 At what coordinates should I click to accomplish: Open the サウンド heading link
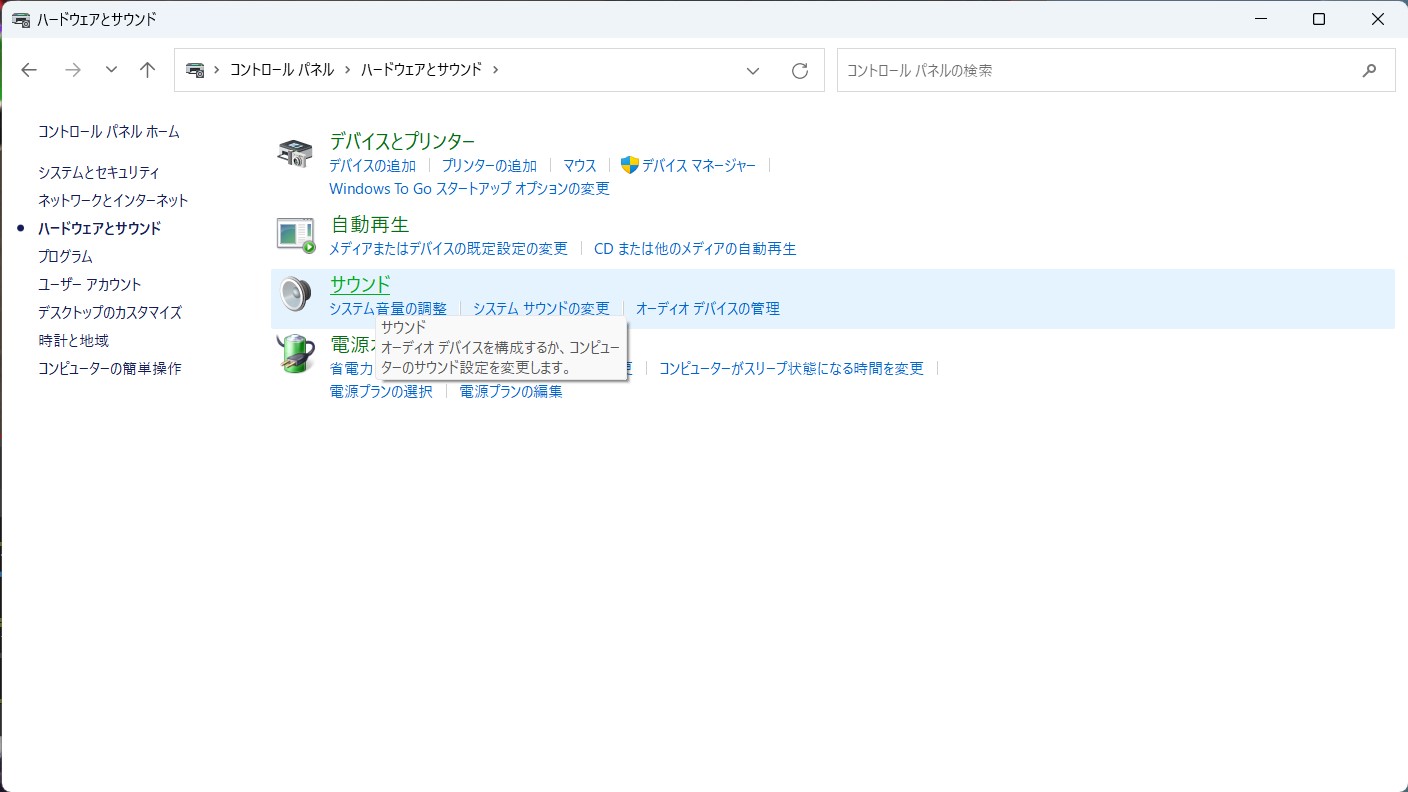coord(360,284)
